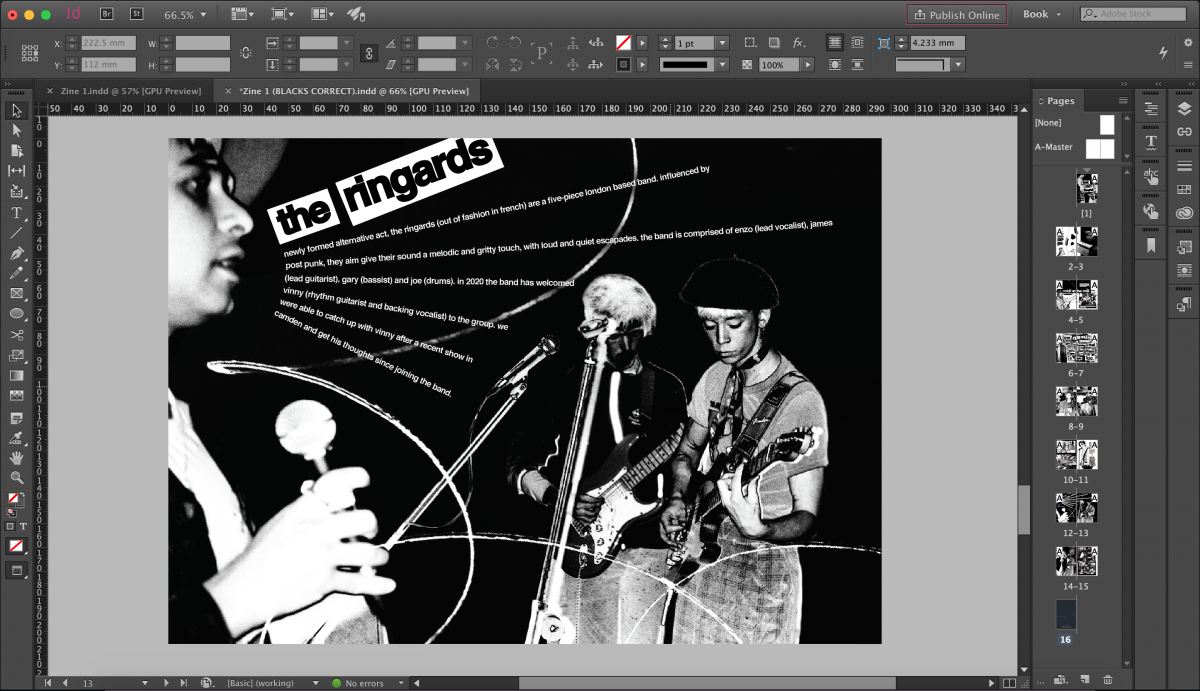This screenshot has width=1200, height=691.
Task: Delete selected page in Pages panel
Action: [x=1107, y=680]
